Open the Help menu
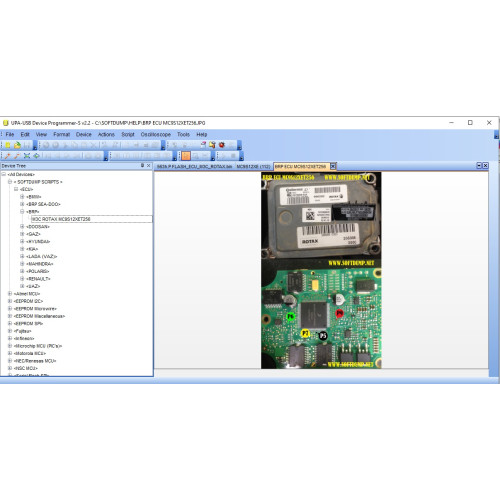 point(202,134)
